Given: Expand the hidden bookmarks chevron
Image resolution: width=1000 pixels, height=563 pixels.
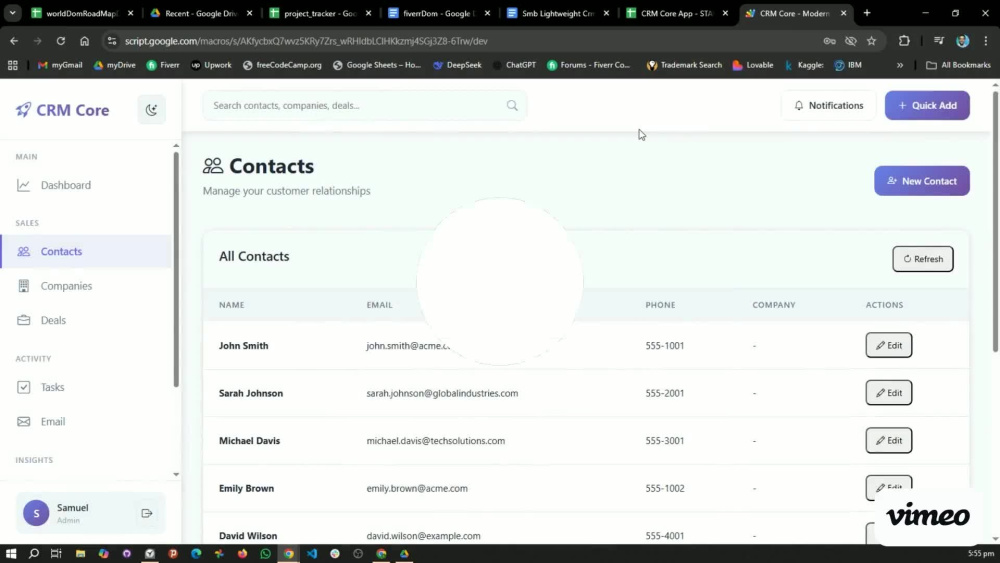Looking at the screenshot, I should (900, 65).
